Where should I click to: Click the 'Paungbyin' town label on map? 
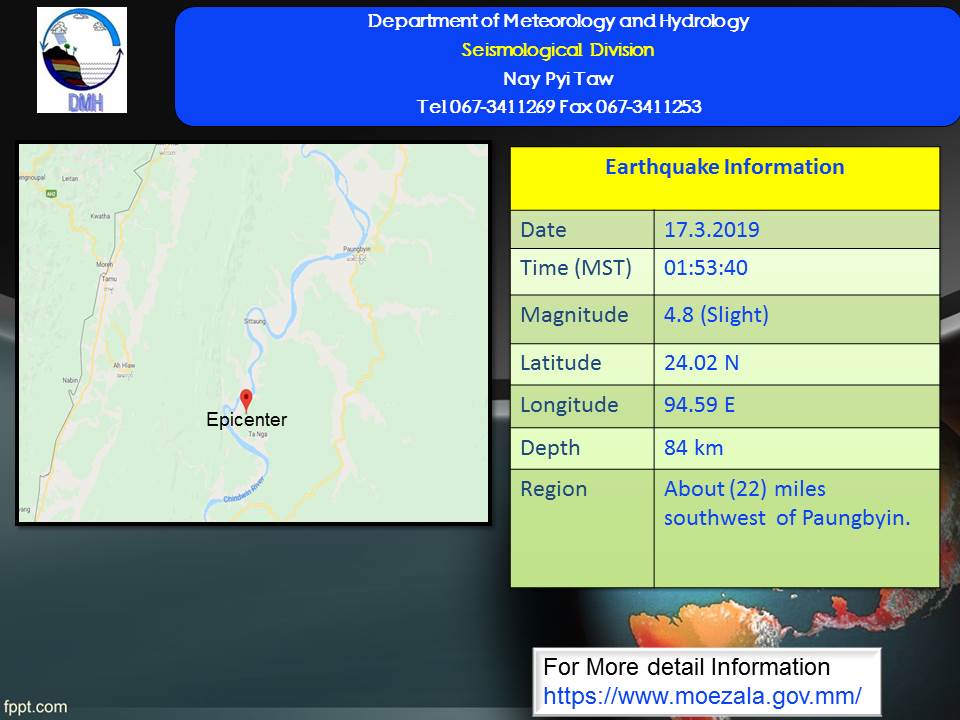(357, 249)
